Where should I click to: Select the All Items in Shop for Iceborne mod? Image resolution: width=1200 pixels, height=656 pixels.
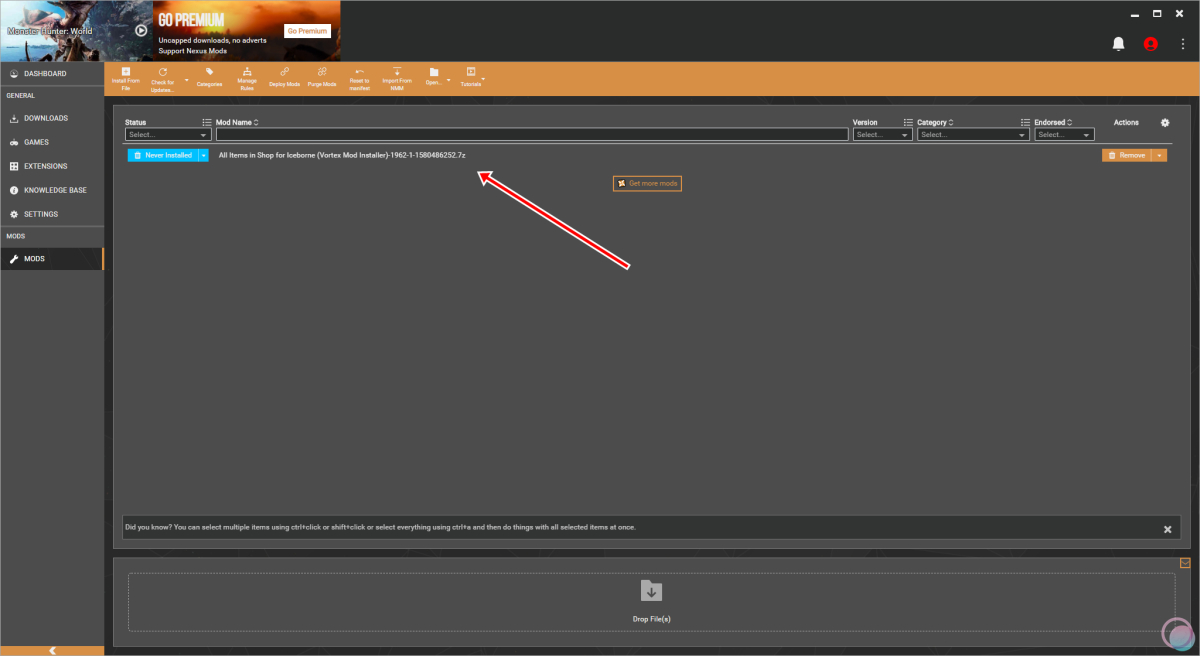pos(342,155)
